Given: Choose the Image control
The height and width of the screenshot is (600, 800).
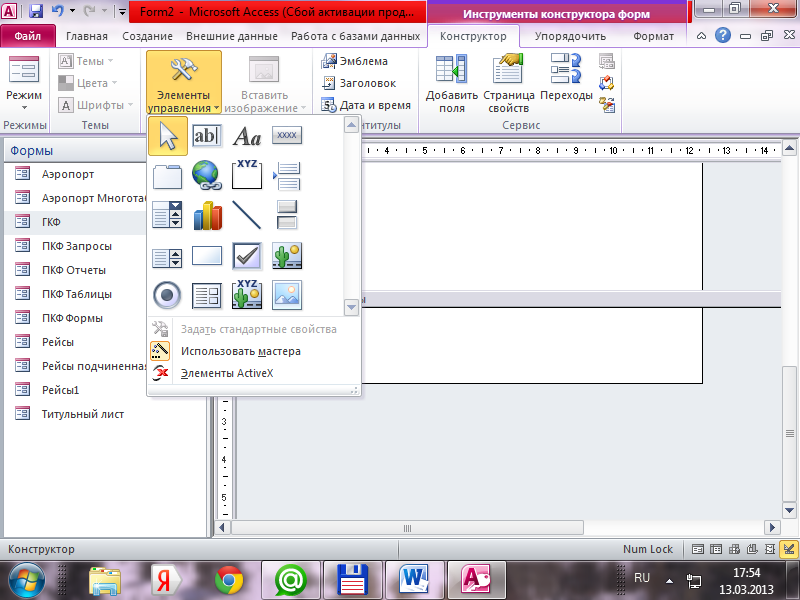Looking at the screenshot, I should tap(287, 295).
